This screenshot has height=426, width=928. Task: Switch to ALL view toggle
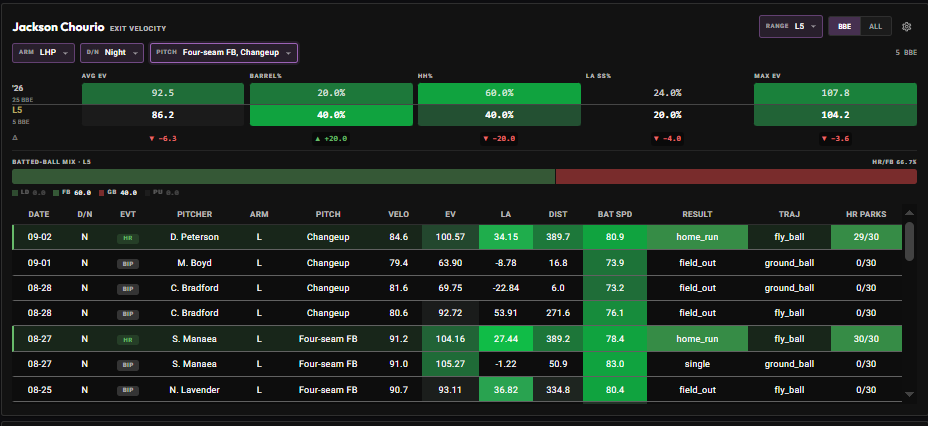pos(875,27)
